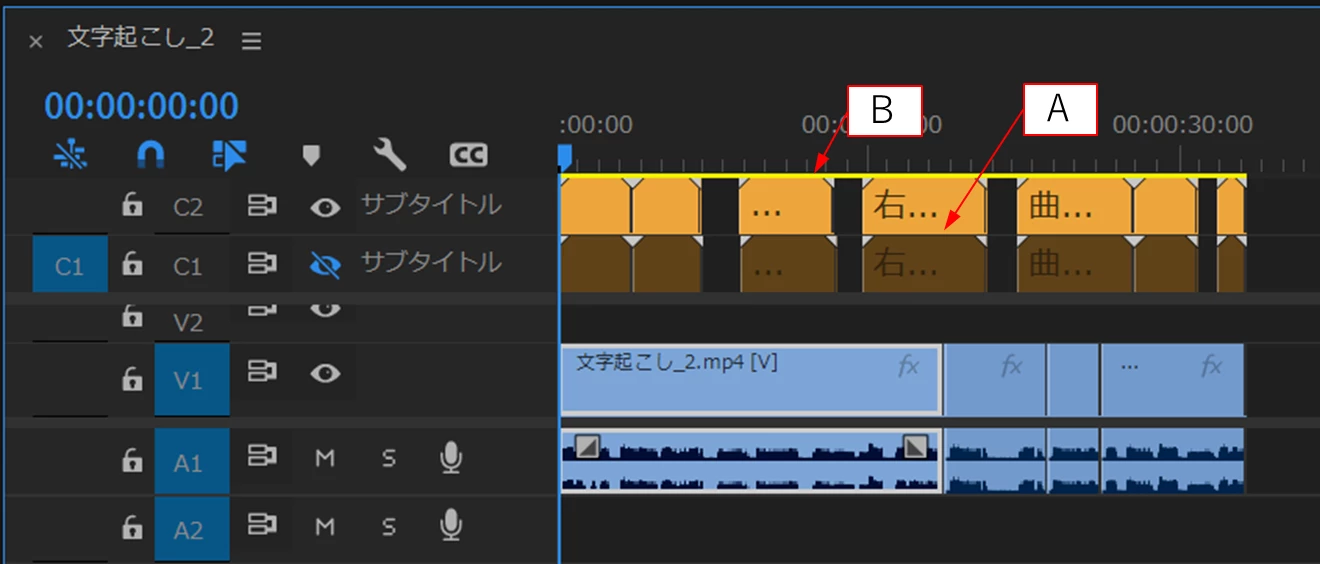
Task: Toggle lock on V1 video track
Action: coord(131,378)
